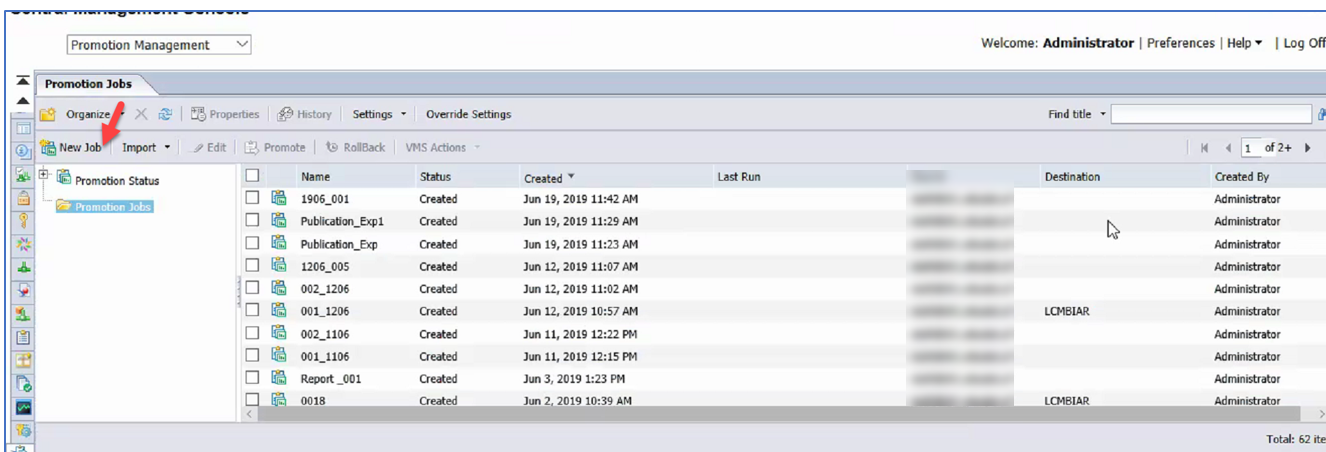Click the page number input box

click(x=1251, y=148)
